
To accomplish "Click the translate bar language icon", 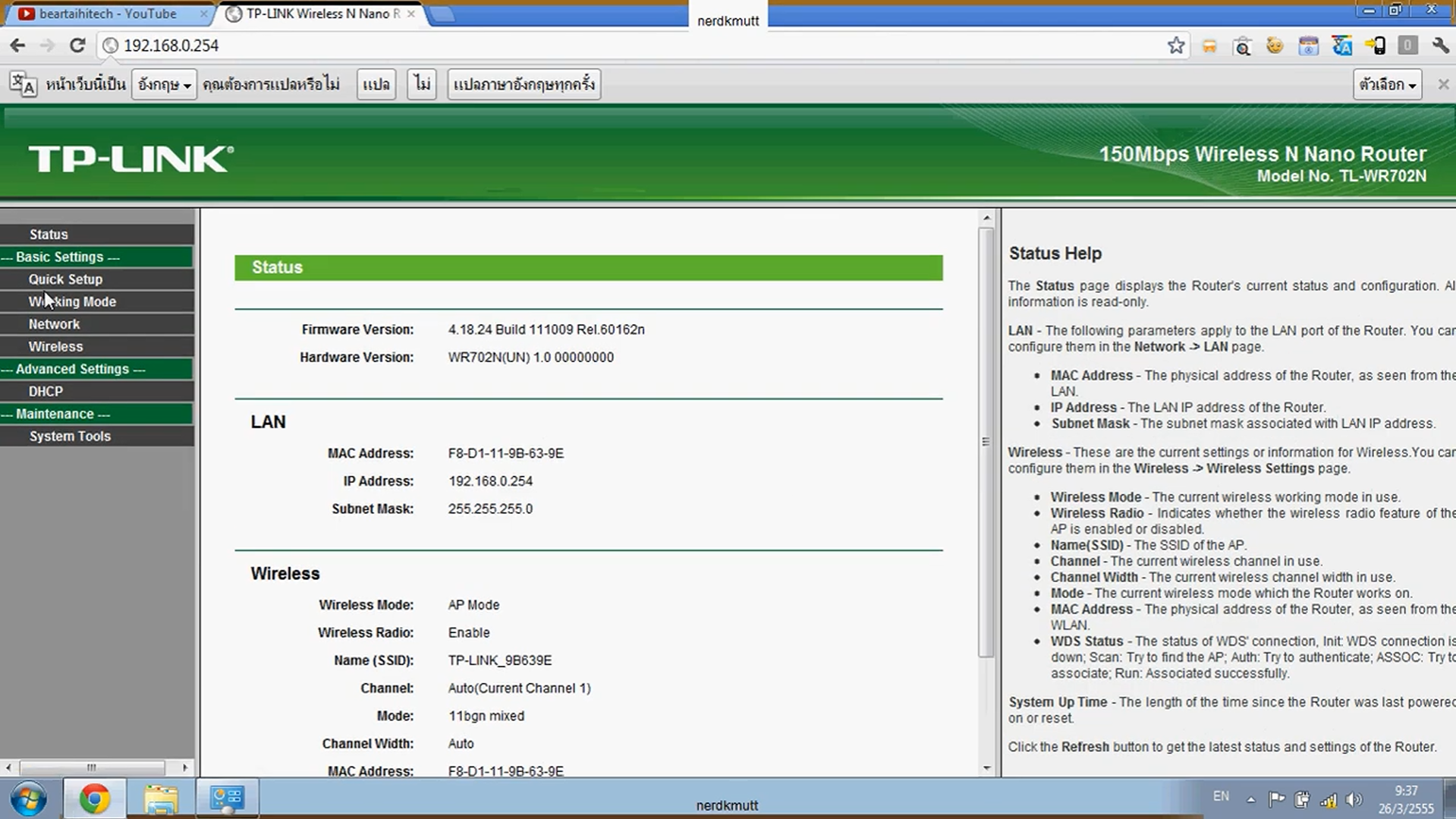I will (23, 84).
